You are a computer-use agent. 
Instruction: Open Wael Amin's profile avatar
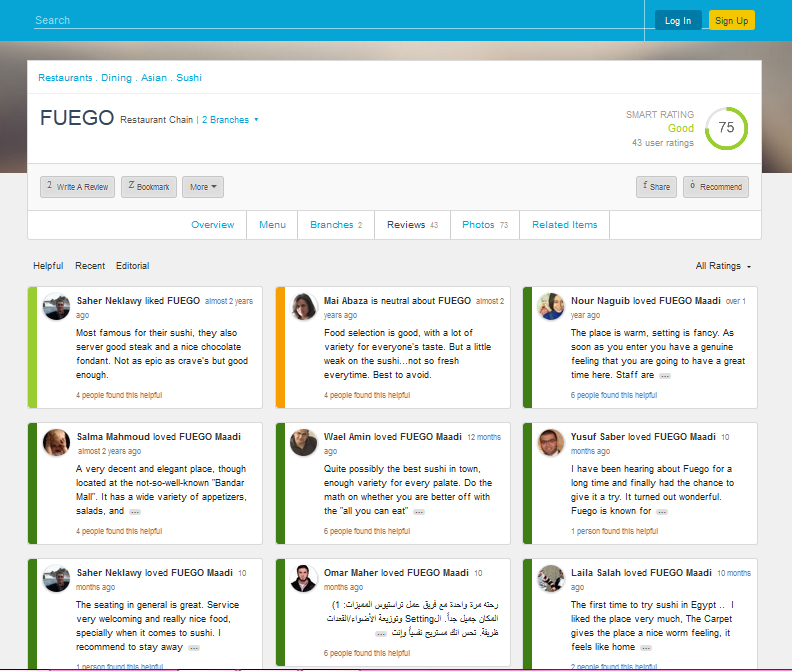[304, 442]
